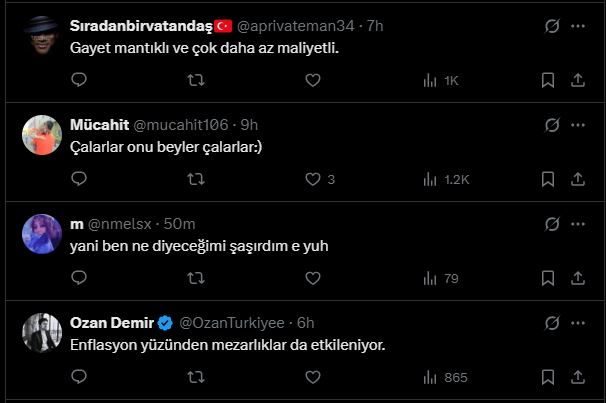View 865 views analytics on Ozan's tweet

click(x=446, y=377)
